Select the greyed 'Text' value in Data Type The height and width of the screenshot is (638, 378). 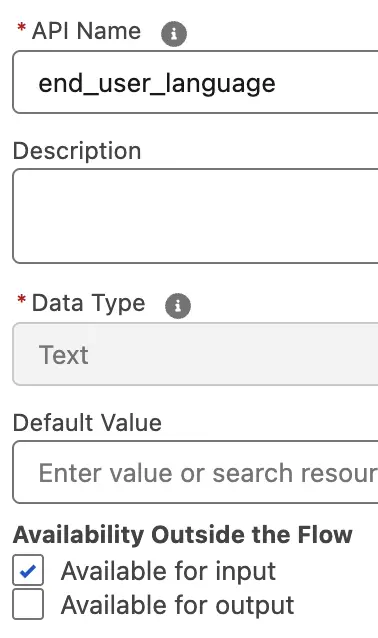[x=63, y=355]
